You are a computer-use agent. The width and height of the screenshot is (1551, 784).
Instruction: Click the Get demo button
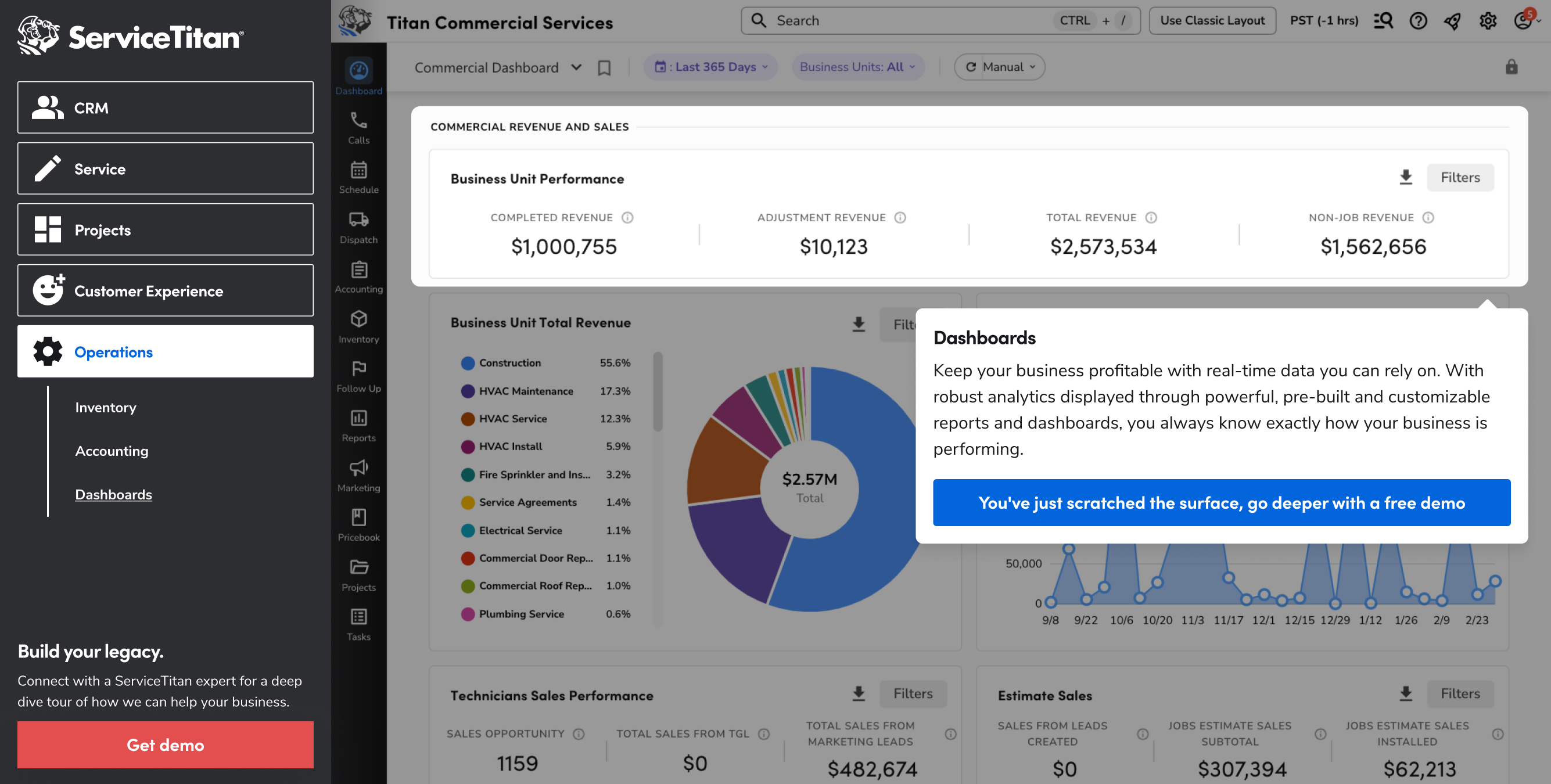(x=166, y=745)
